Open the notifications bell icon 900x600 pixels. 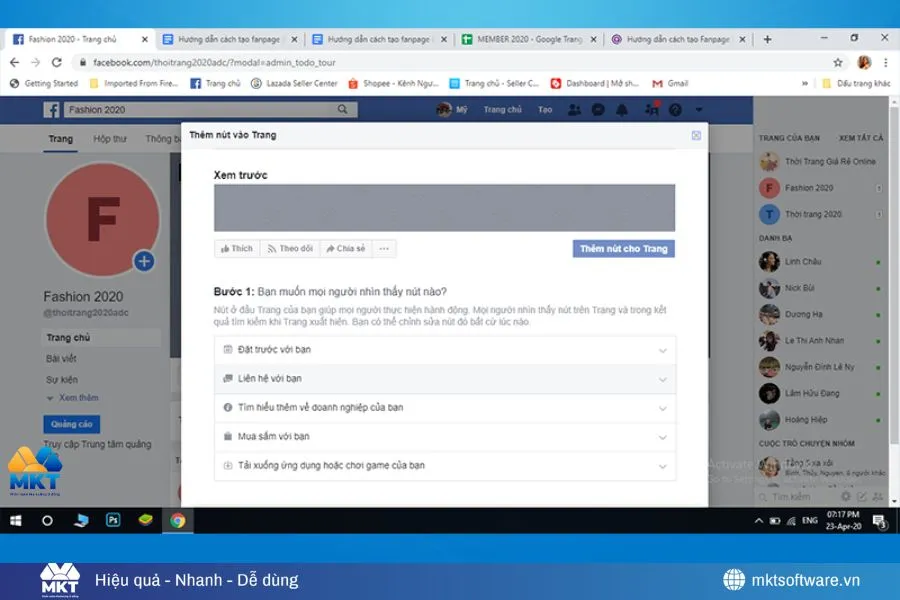coord(622,110)
